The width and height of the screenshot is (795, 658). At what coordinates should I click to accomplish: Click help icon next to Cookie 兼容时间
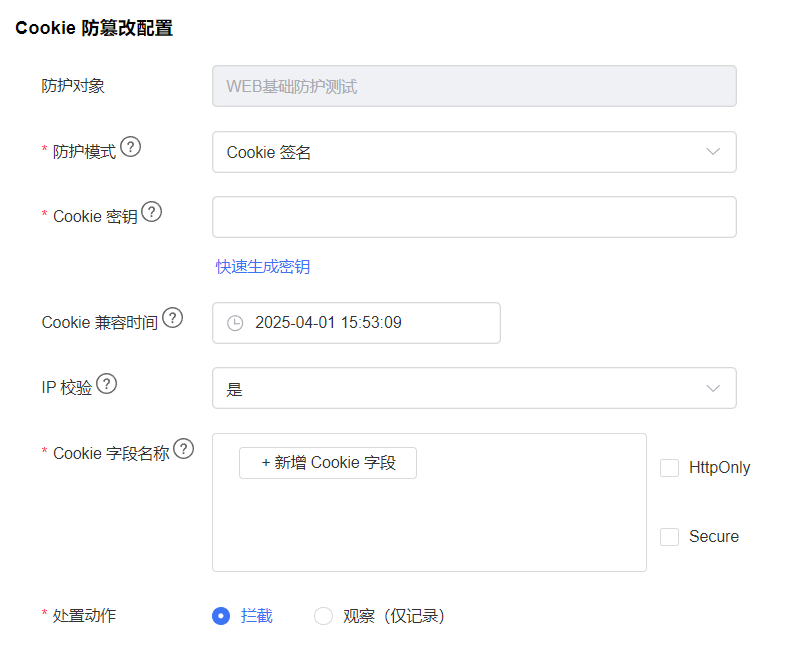[x=172, y=318]
